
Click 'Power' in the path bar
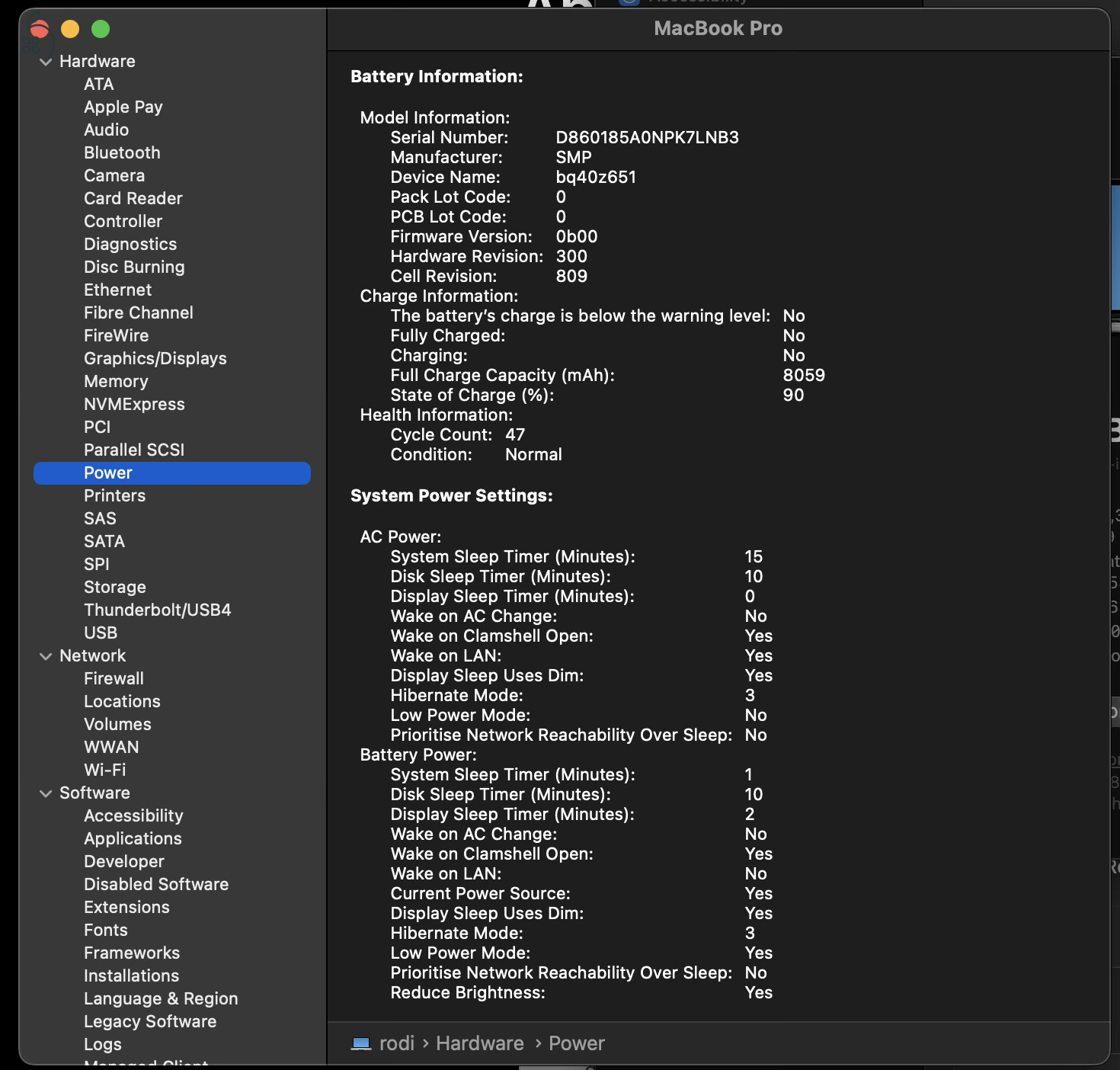[577, 1043]
